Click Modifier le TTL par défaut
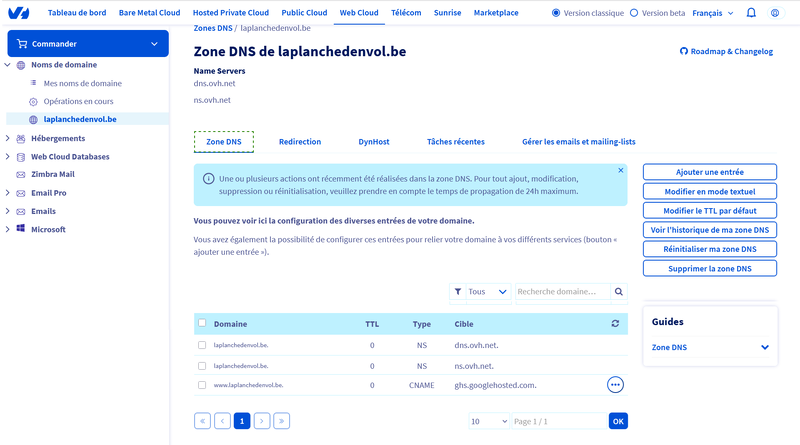This screenshot has height=445, width=800. [710, 210]
